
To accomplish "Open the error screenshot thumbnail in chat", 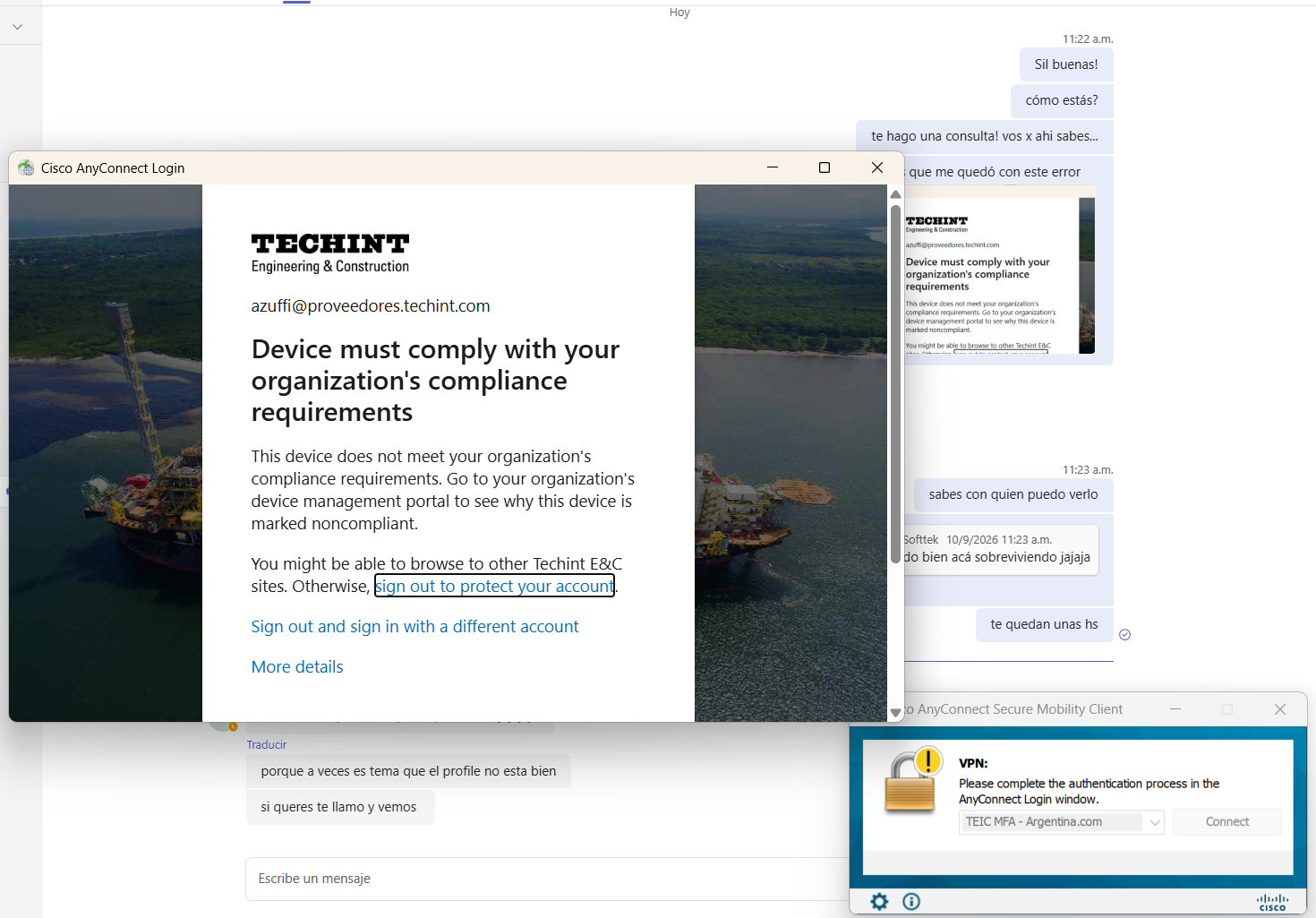I will (1000, 275).
